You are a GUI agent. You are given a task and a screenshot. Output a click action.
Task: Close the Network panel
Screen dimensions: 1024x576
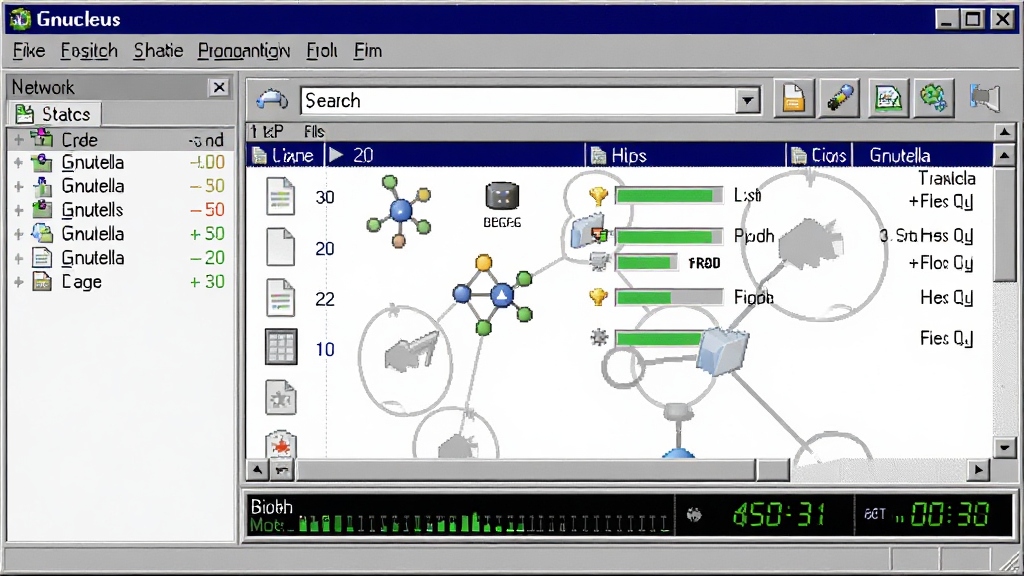pyautogui.click(x=219, y=87)
